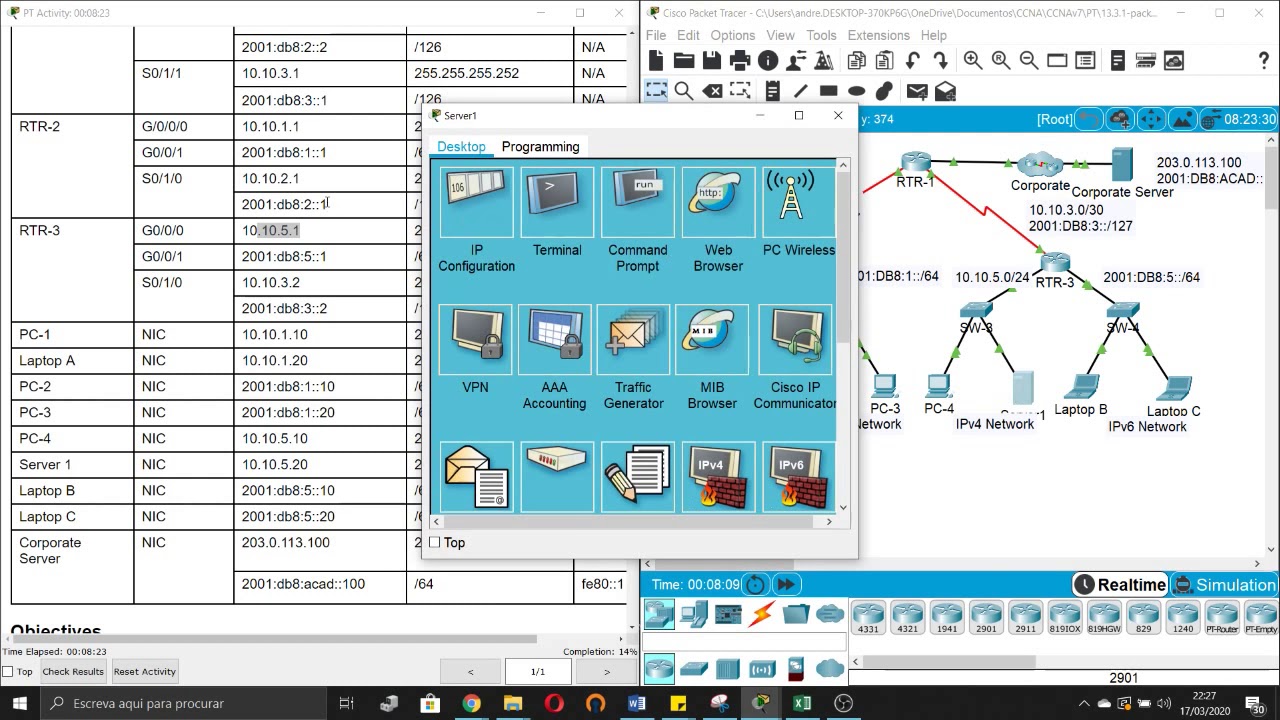
Task: Click the Zoom Reset magnifier icon
Action: (x=1001, y=61)
